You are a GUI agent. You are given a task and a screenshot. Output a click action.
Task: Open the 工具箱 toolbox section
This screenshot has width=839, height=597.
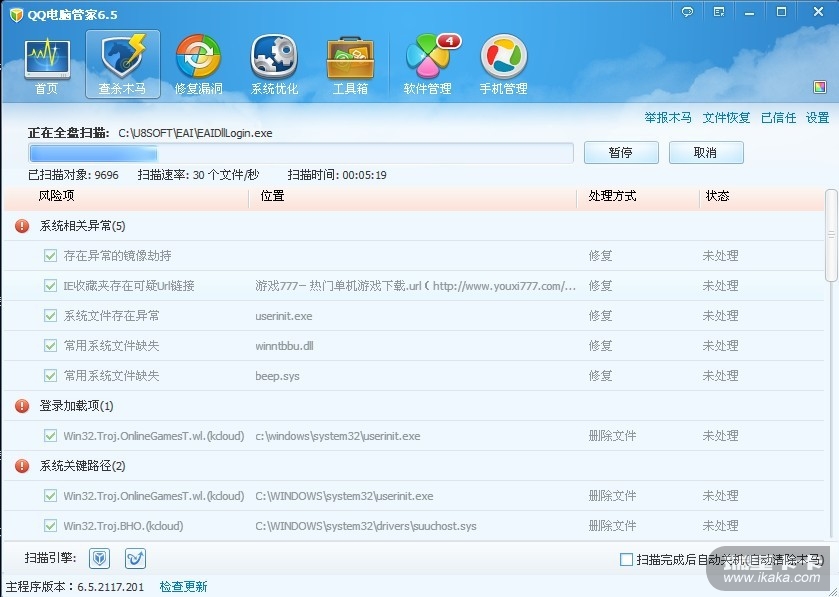click(x=350, y=65)
